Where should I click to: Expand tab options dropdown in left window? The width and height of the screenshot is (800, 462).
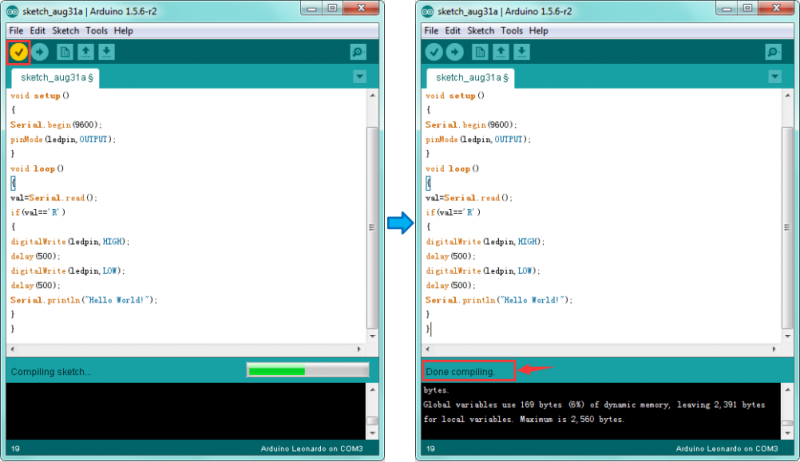(360, 77)
